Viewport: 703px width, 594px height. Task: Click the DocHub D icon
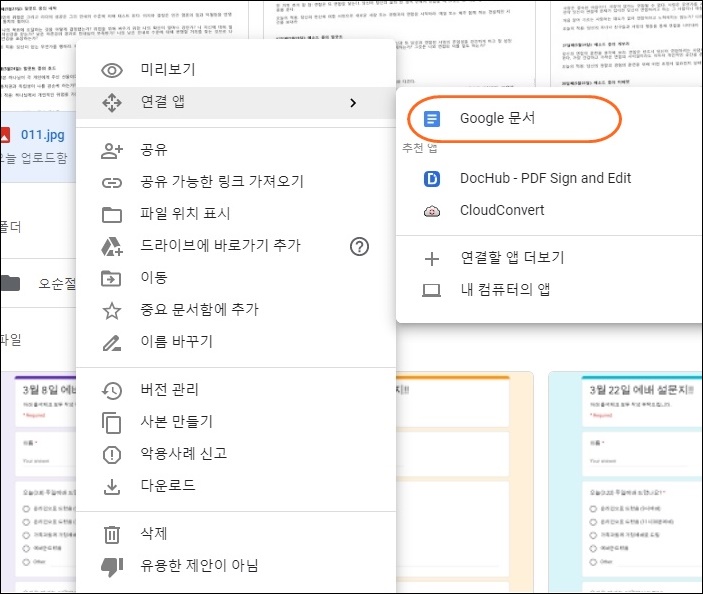coord(432,179)
